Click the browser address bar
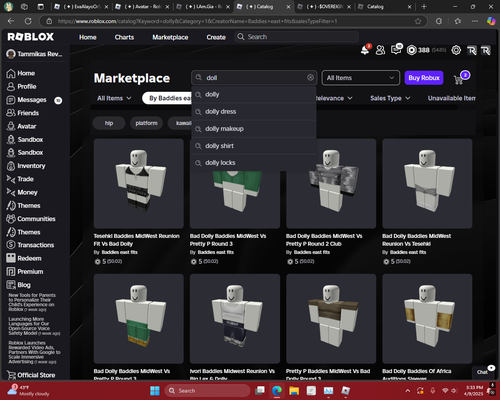500x400 pixels. click(233, 21)
